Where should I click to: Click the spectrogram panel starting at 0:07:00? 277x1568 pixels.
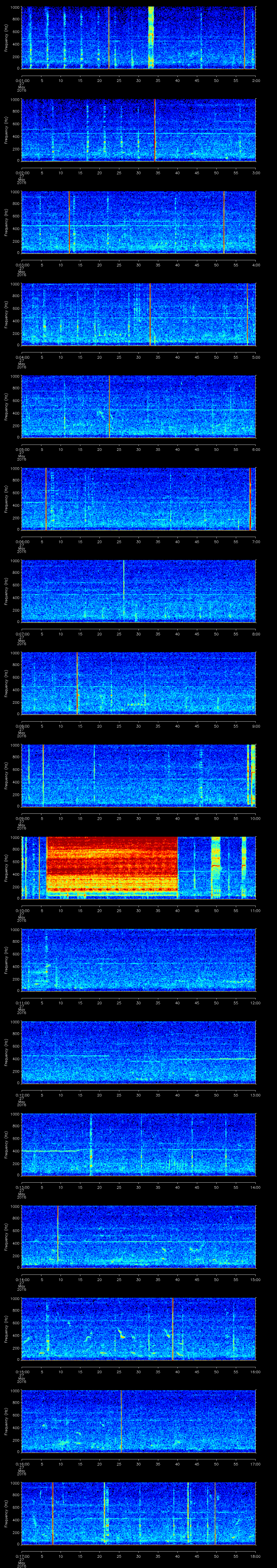click(139, 591)
